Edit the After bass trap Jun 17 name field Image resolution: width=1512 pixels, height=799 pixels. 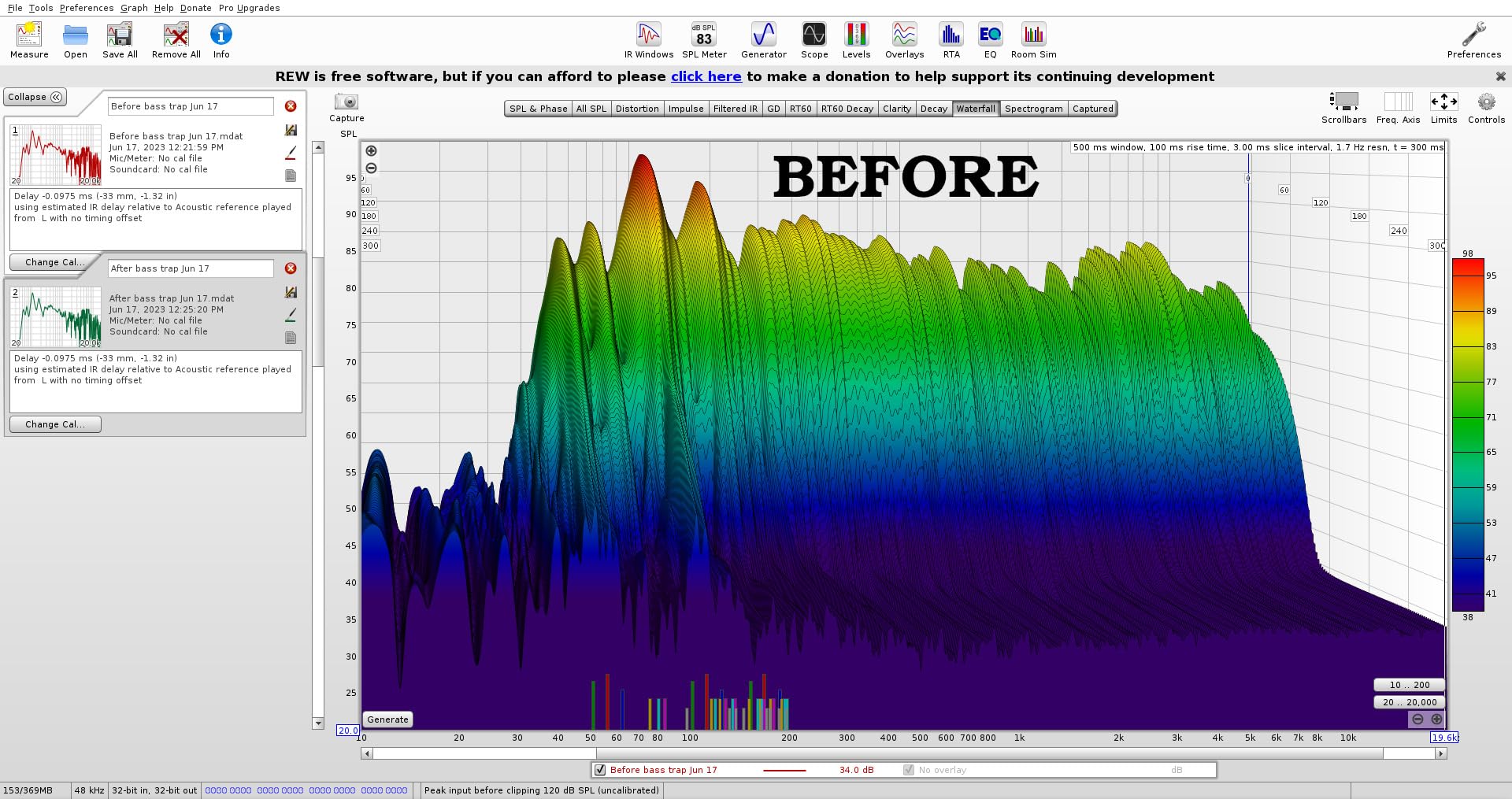coord(191,268)
